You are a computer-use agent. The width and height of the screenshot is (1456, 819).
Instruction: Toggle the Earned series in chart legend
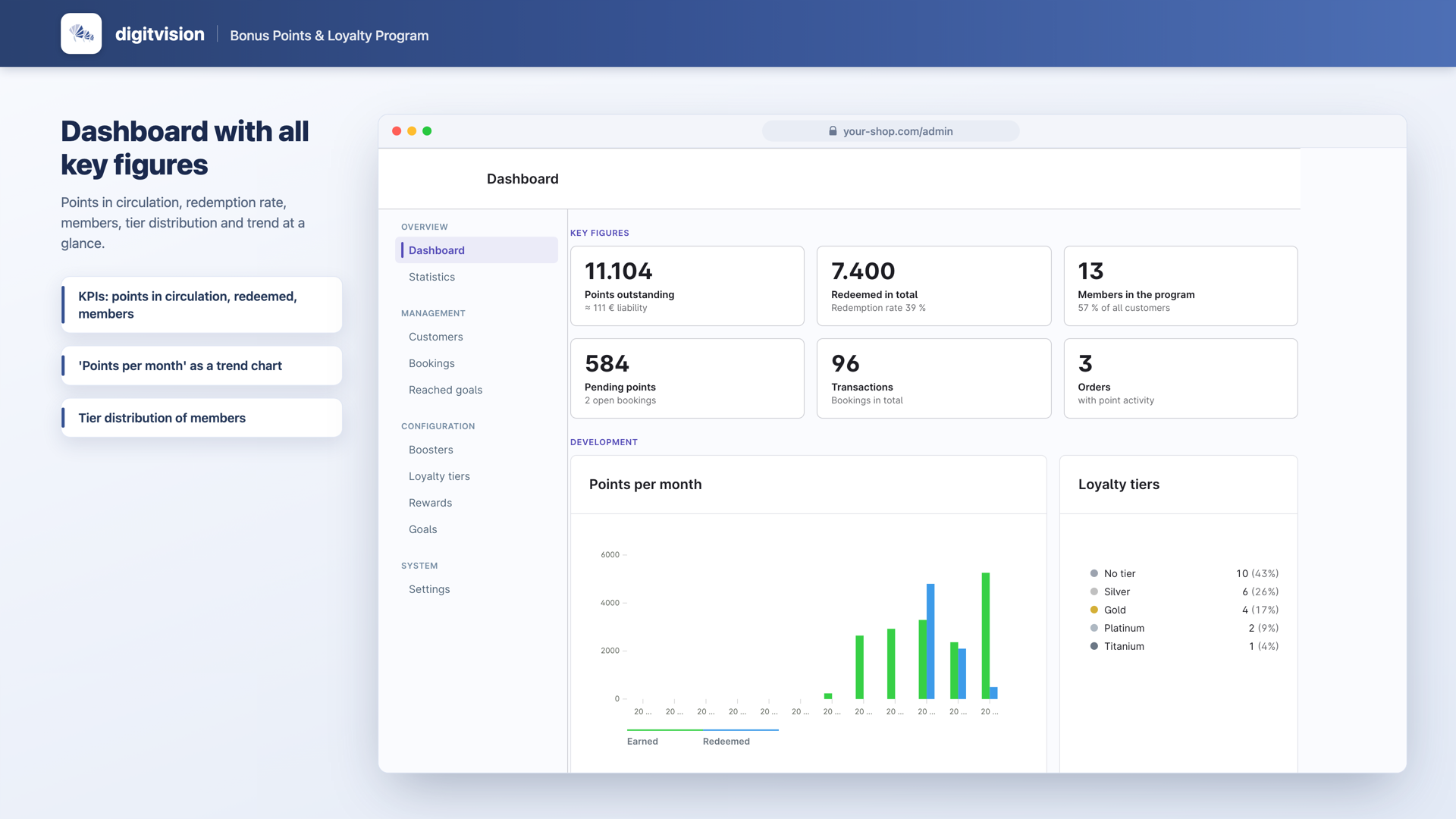click(642, 741)
